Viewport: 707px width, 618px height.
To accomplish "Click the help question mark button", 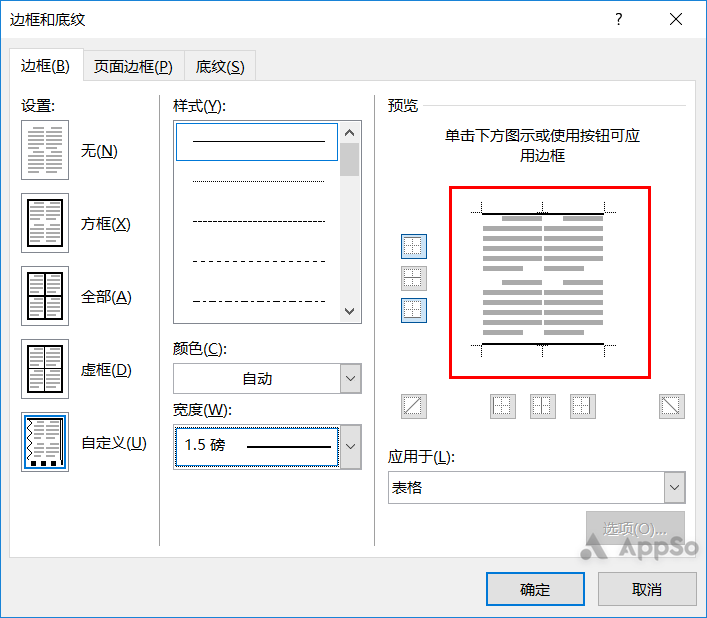I will (x=619, y=19).
